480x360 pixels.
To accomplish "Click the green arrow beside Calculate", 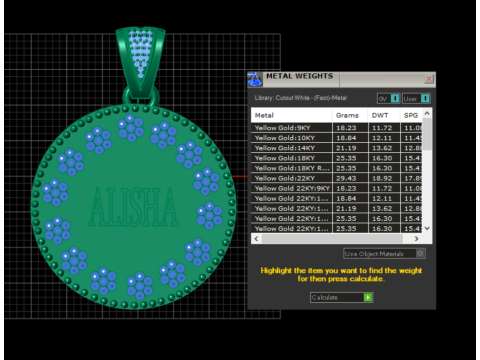I will click(x=368, y=297).
